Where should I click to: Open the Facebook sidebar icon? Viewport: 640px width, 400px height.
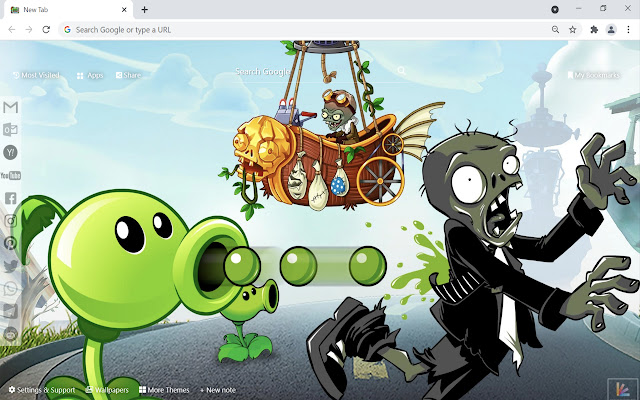tap(11, 198)
